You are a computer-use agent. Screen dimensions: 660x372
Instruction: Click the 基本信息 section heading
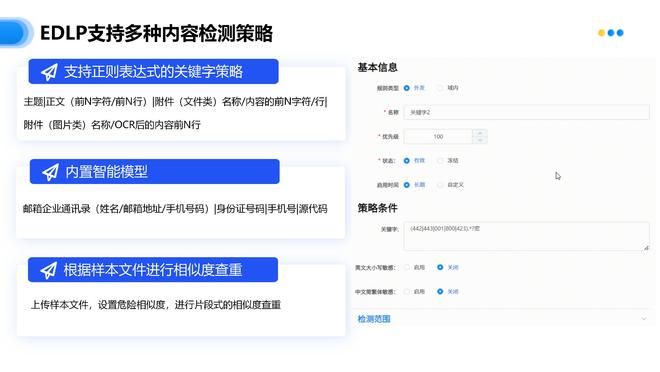click(x=377, y=67)
